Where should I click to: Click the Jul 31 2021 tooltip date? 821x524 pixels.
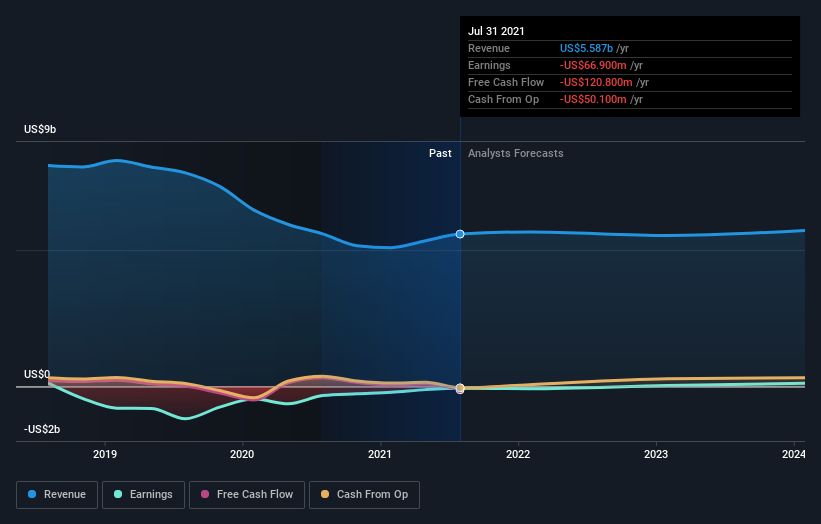click(496, 31)
